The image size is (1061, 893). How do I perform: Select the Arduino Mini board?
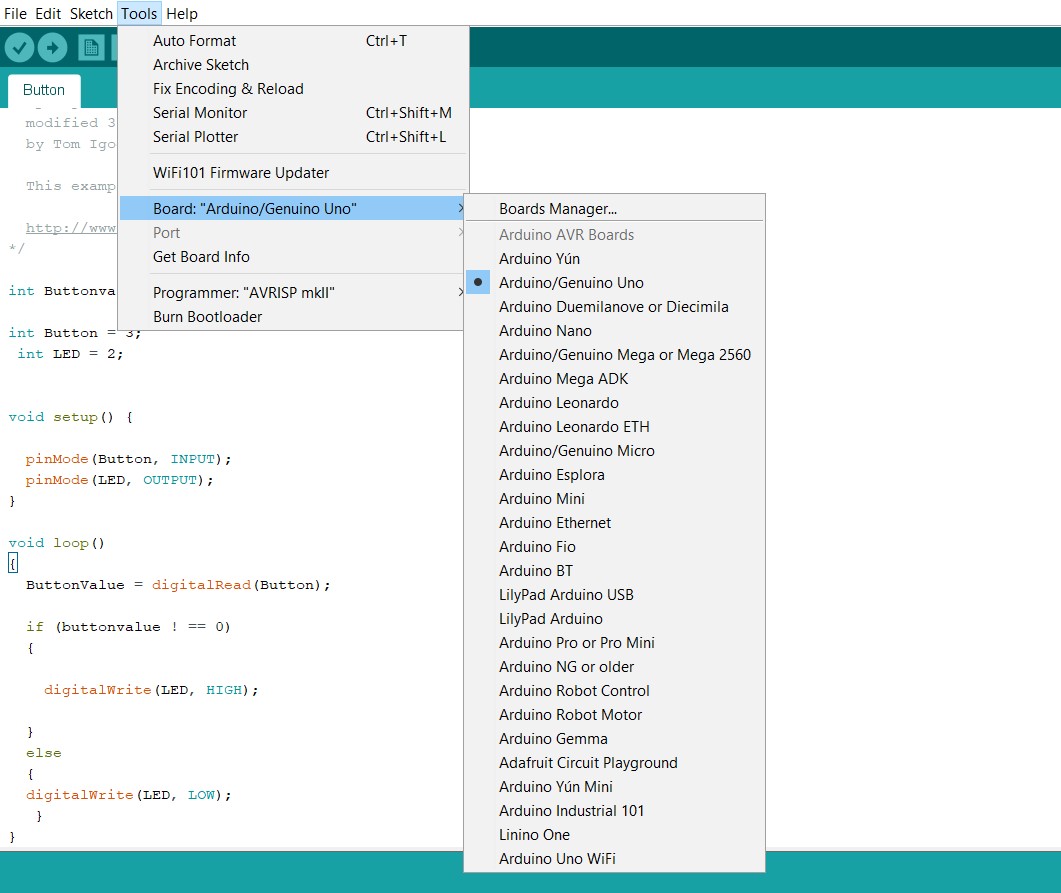(614, 499)
